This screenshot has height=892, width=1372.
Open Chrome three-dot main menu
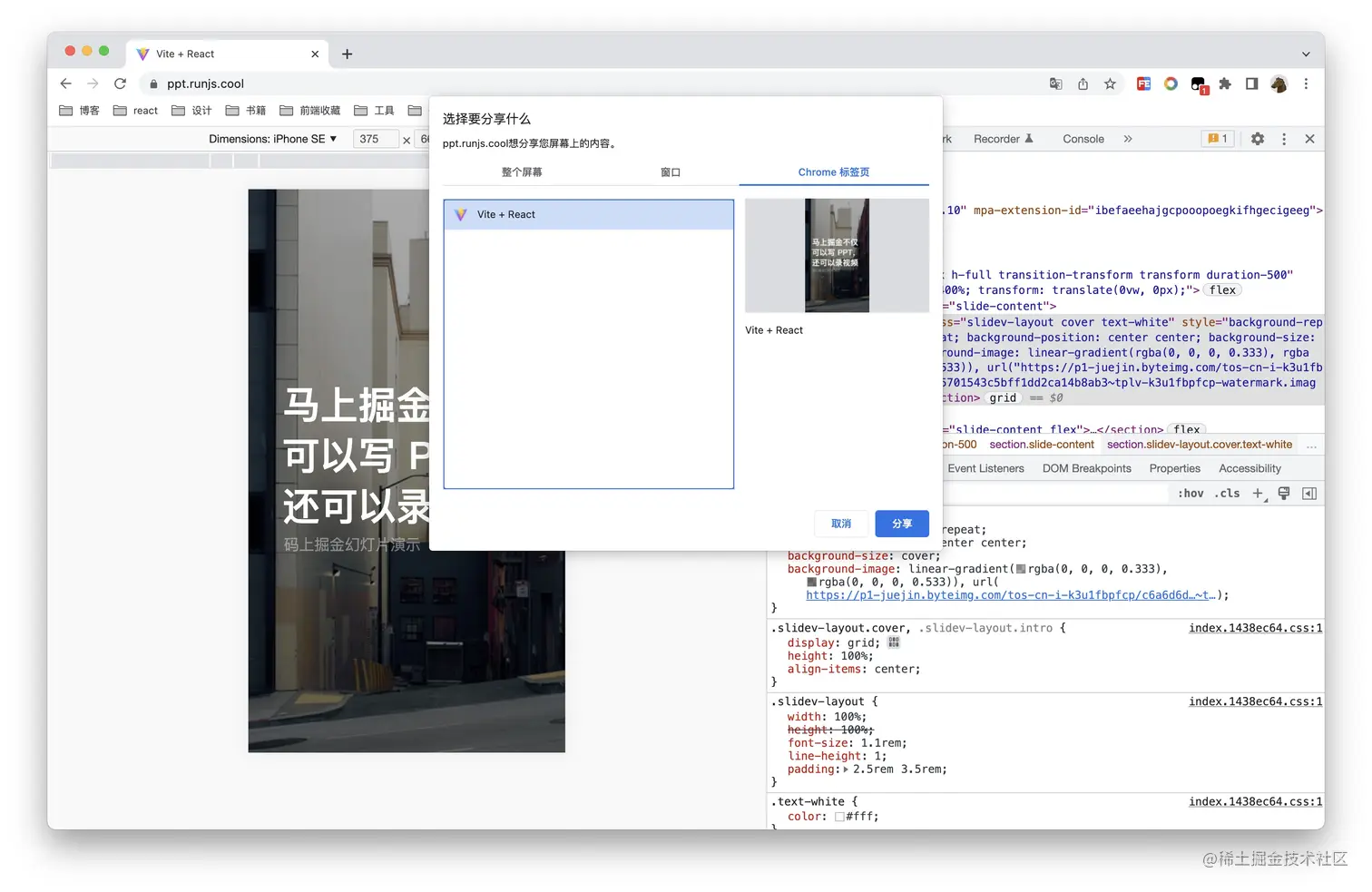(x=1306, y=83)
